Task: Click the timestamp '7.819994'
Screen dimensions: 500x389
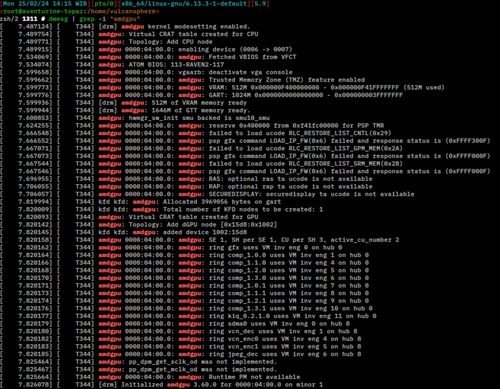Action: 35,202
